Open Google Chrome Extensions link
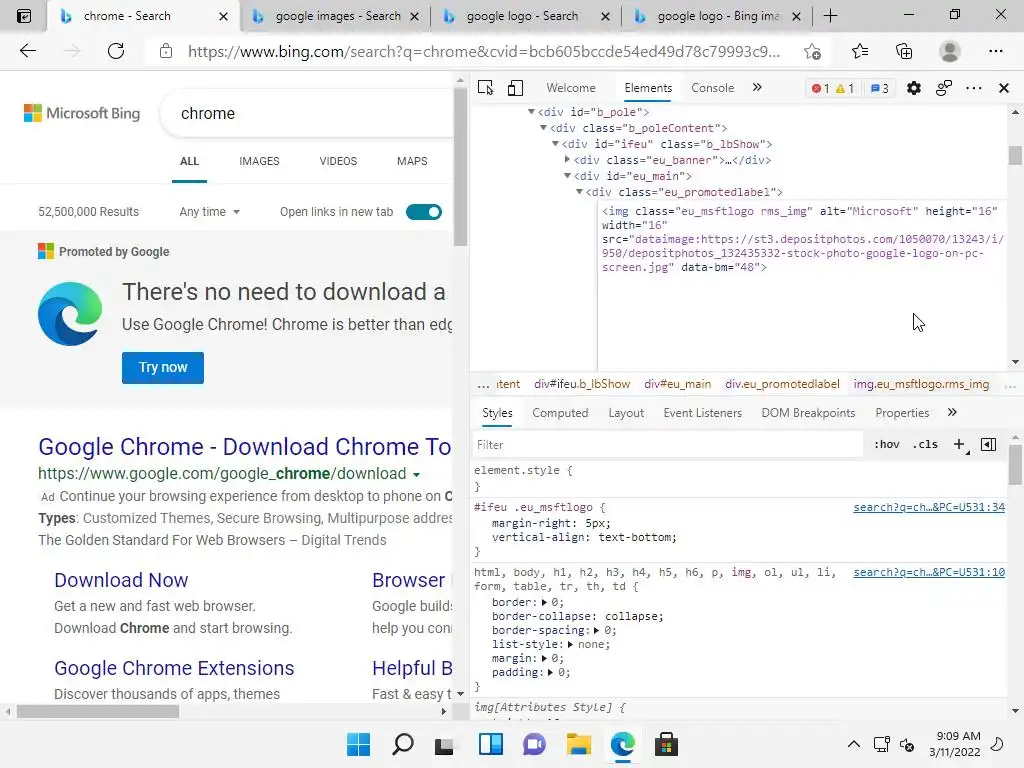 pyautogui.click(x=174, y=668)
